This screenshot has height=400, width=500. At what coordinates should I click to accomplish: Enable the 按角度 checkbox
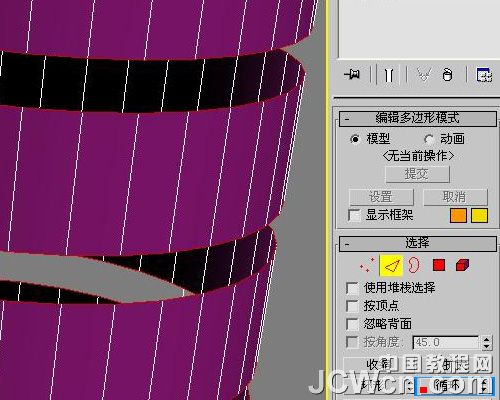pyautogui.click(x=353, y=342)
